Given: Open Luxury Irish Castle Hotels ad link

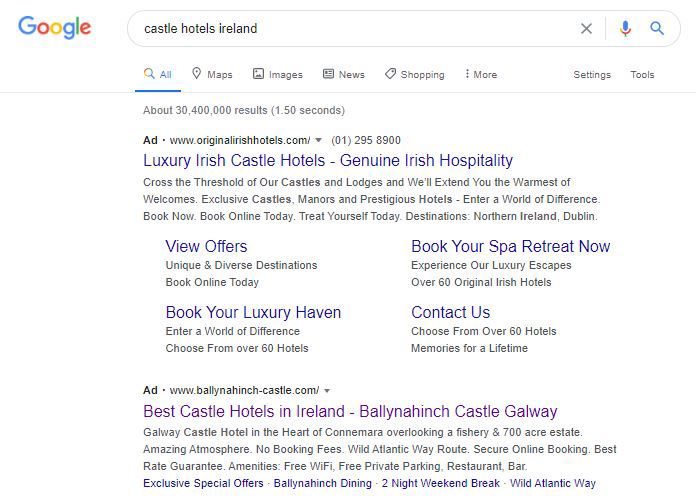Looking at the screenshot, I should pyautogui.click(x=328, y=161).
